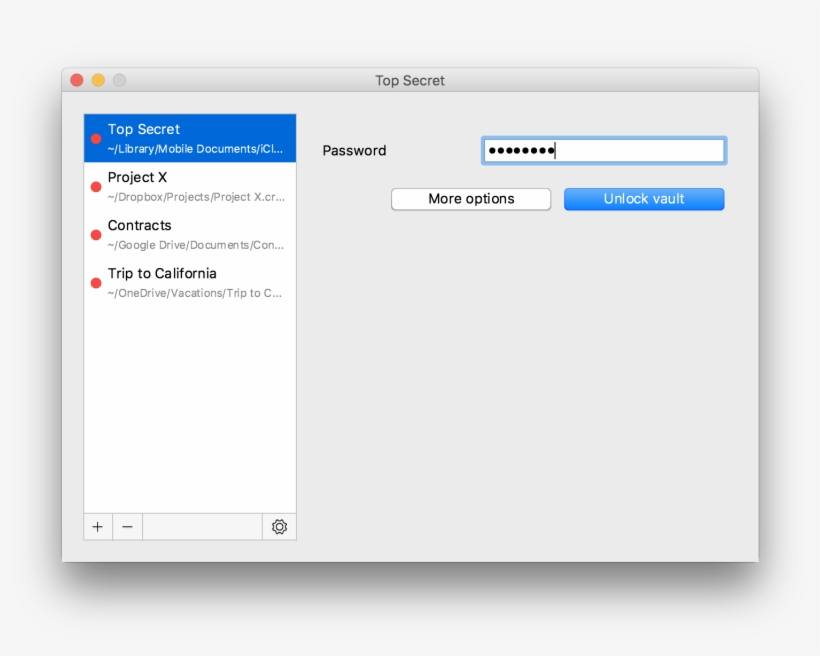Select the Project X vault
Viewport: 820px width, 656px height.
pyautogui.click(x=138, y=177)
